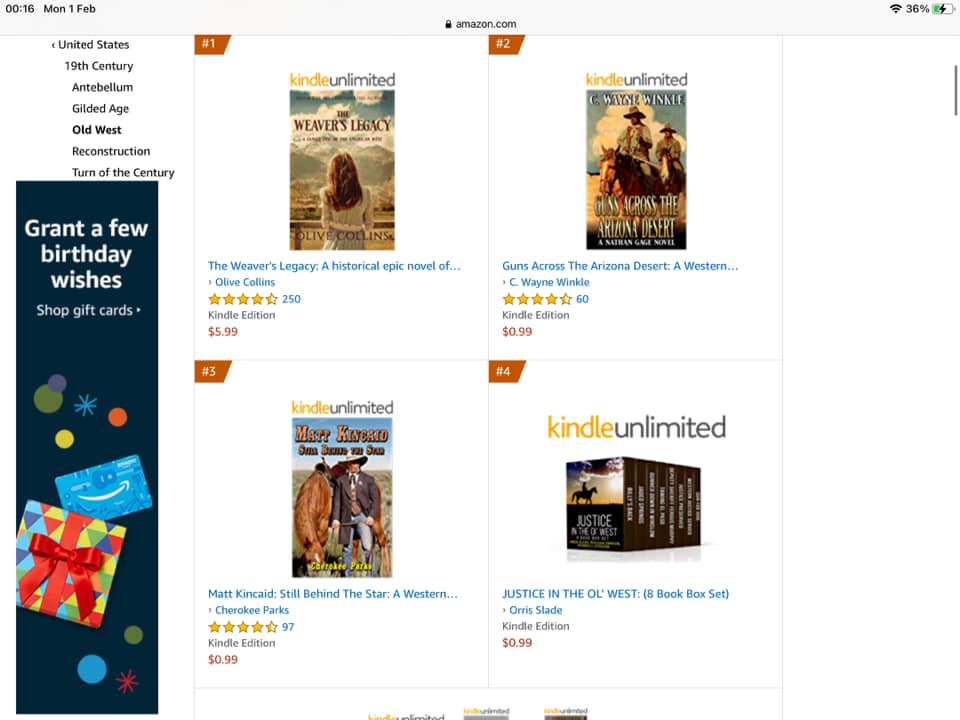Tap the #1 rank badge
The image size is (960, 720).
tap(211, 44)
